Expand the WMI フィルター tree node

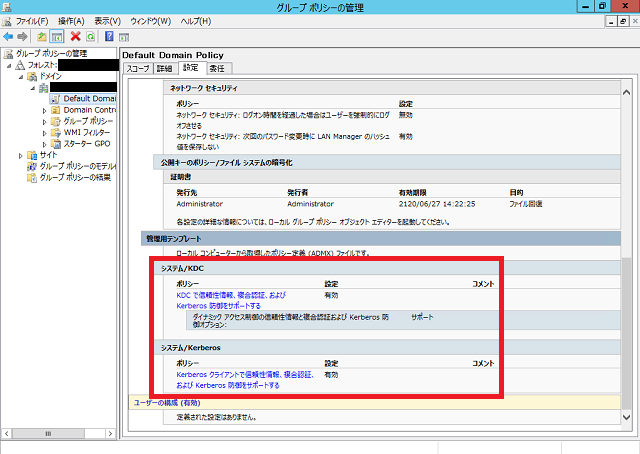pyautogui.click(x=44, y=132)
